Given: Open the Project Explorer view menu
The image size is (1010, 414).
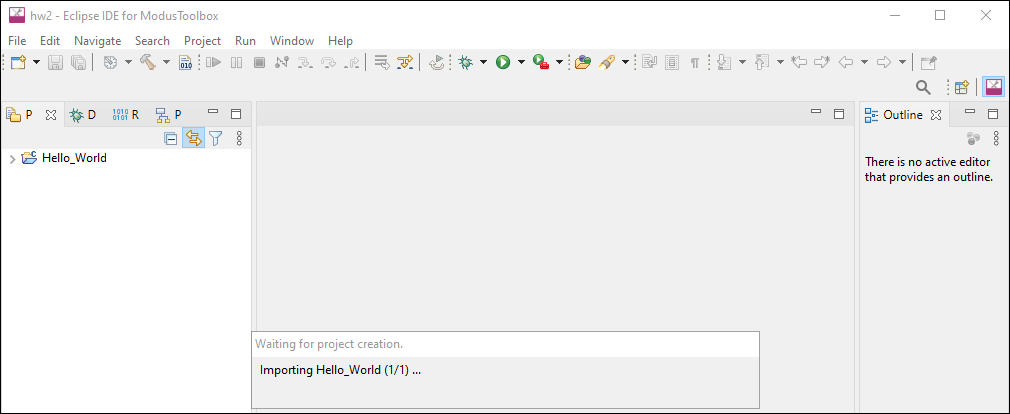Looking at the screenshot, I should (x=239, y=138).
